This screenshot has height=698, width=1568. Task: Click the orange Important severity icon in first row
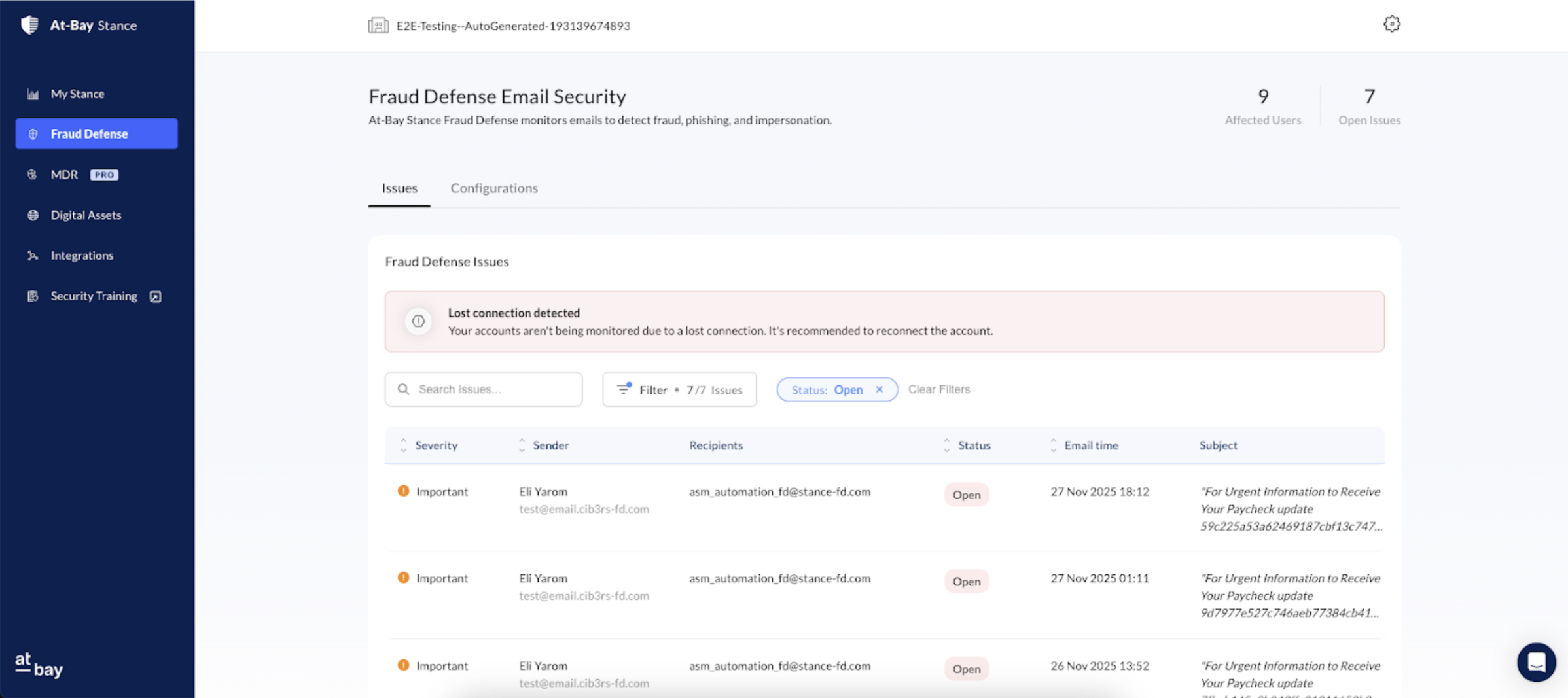pyautogui.click(x=403, y=491)
